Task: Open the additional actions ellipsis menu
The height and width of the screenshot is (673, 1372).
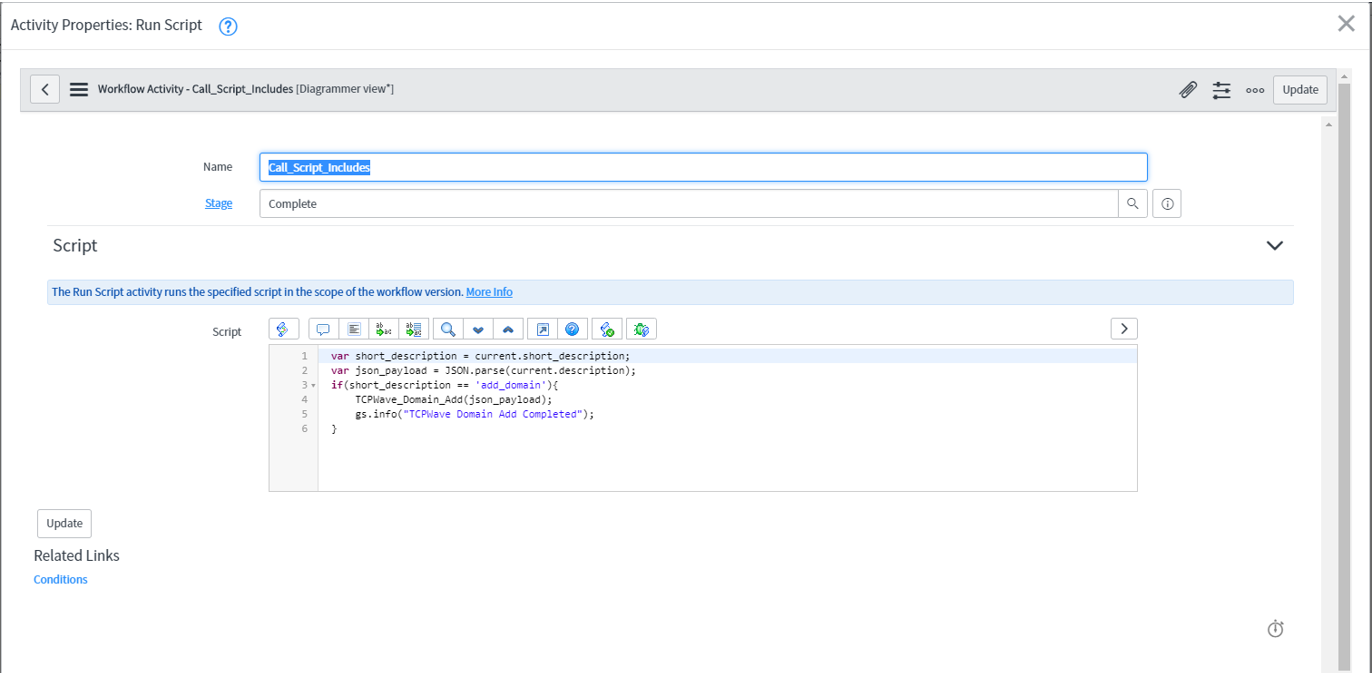Action: [x=1254, y=89]
